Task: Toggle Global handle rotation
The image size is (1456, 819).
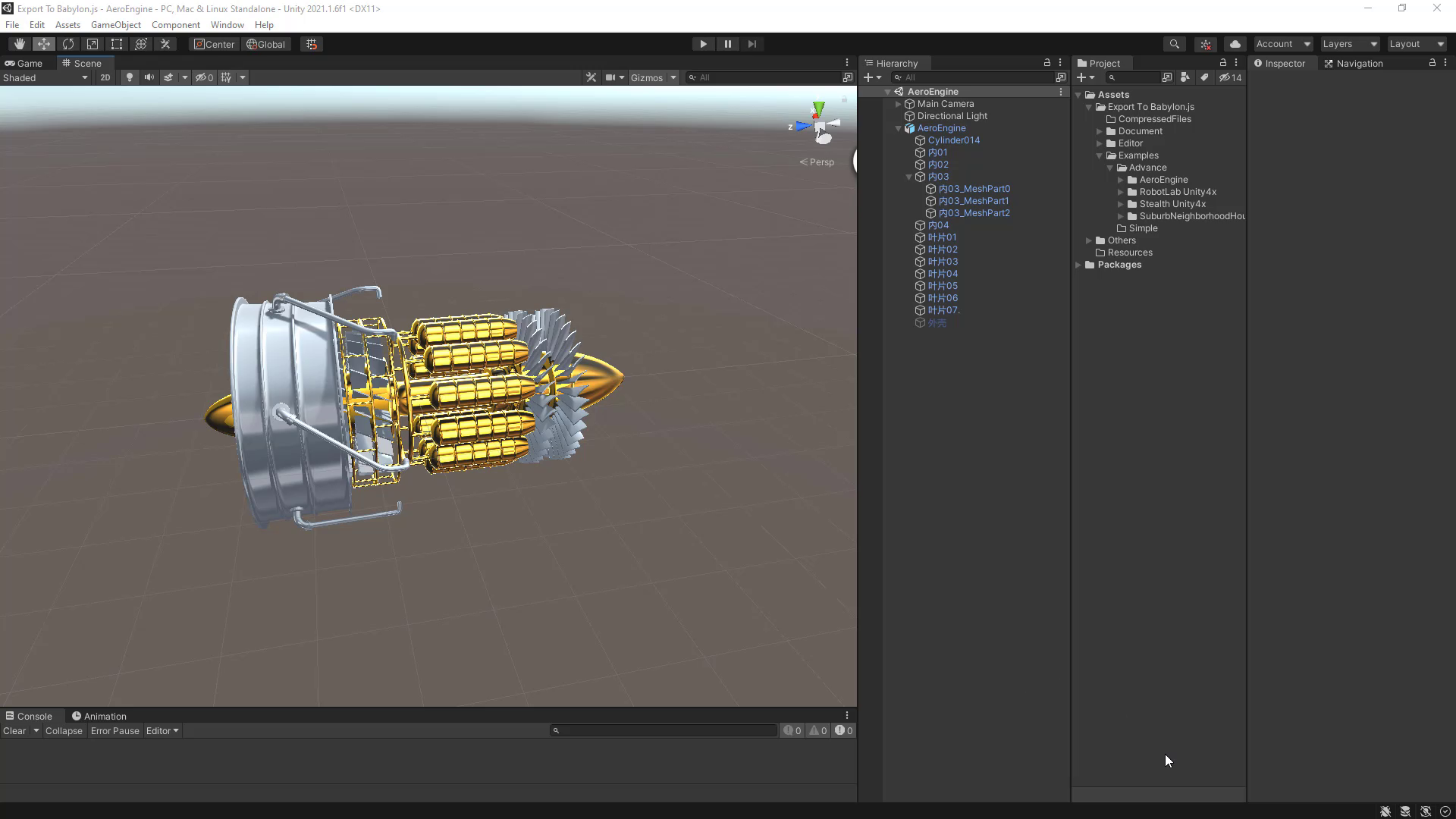Action: [x=266, y=44]
